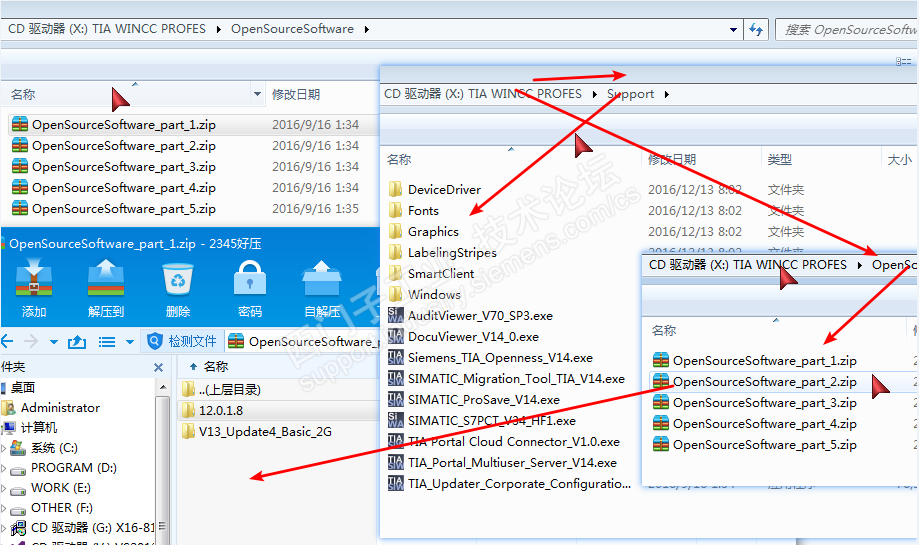
Task: Select SIMATIC_Migration_Tool_TIA_V14.exe
Action: coord(506,379)
